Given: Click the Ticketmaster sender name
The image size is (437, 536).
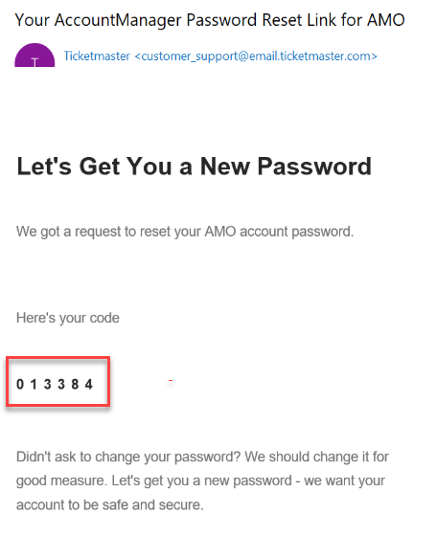Looking at the screenshot, I should pos(97,56).
